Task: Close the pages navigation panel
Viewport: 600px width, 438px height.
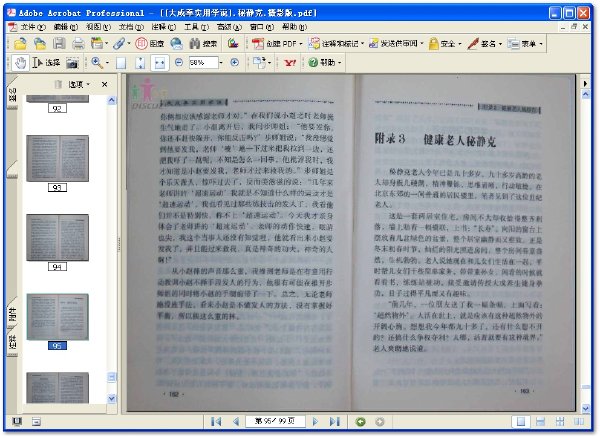Action: point(104,84)
